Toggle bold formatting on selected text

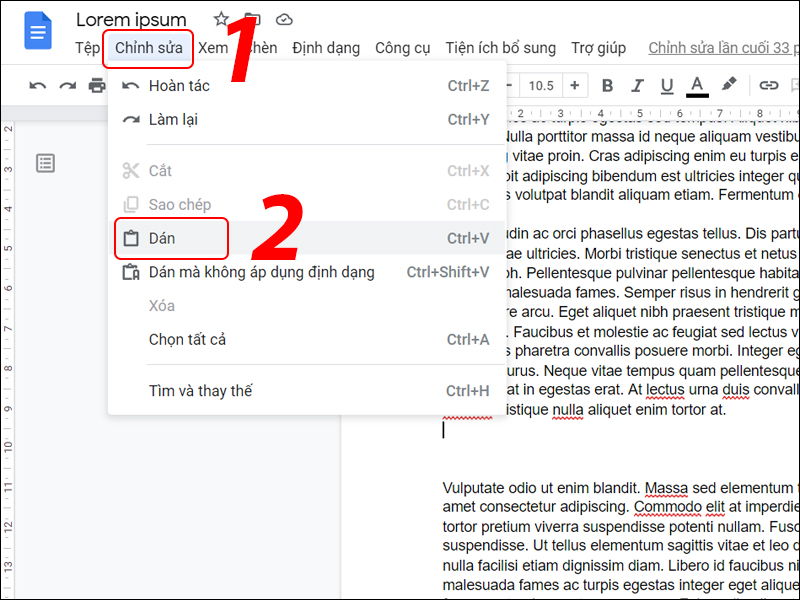pos(607,85)
